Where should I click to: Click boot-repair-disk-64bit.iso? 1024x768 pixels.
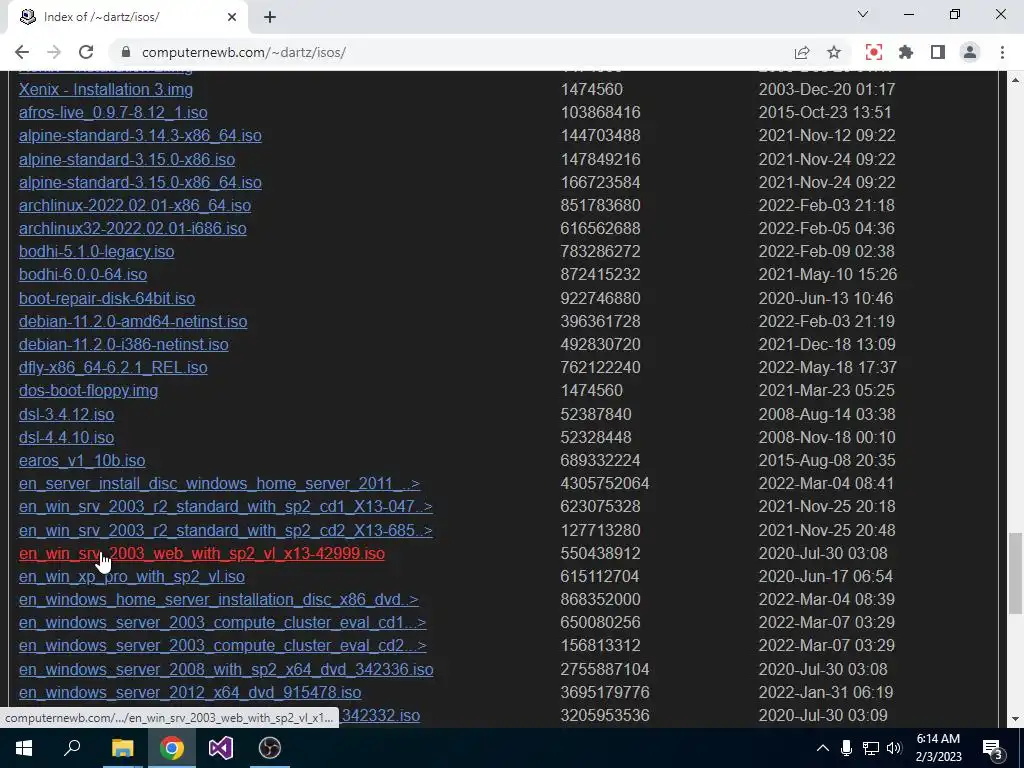pos(107,298)
